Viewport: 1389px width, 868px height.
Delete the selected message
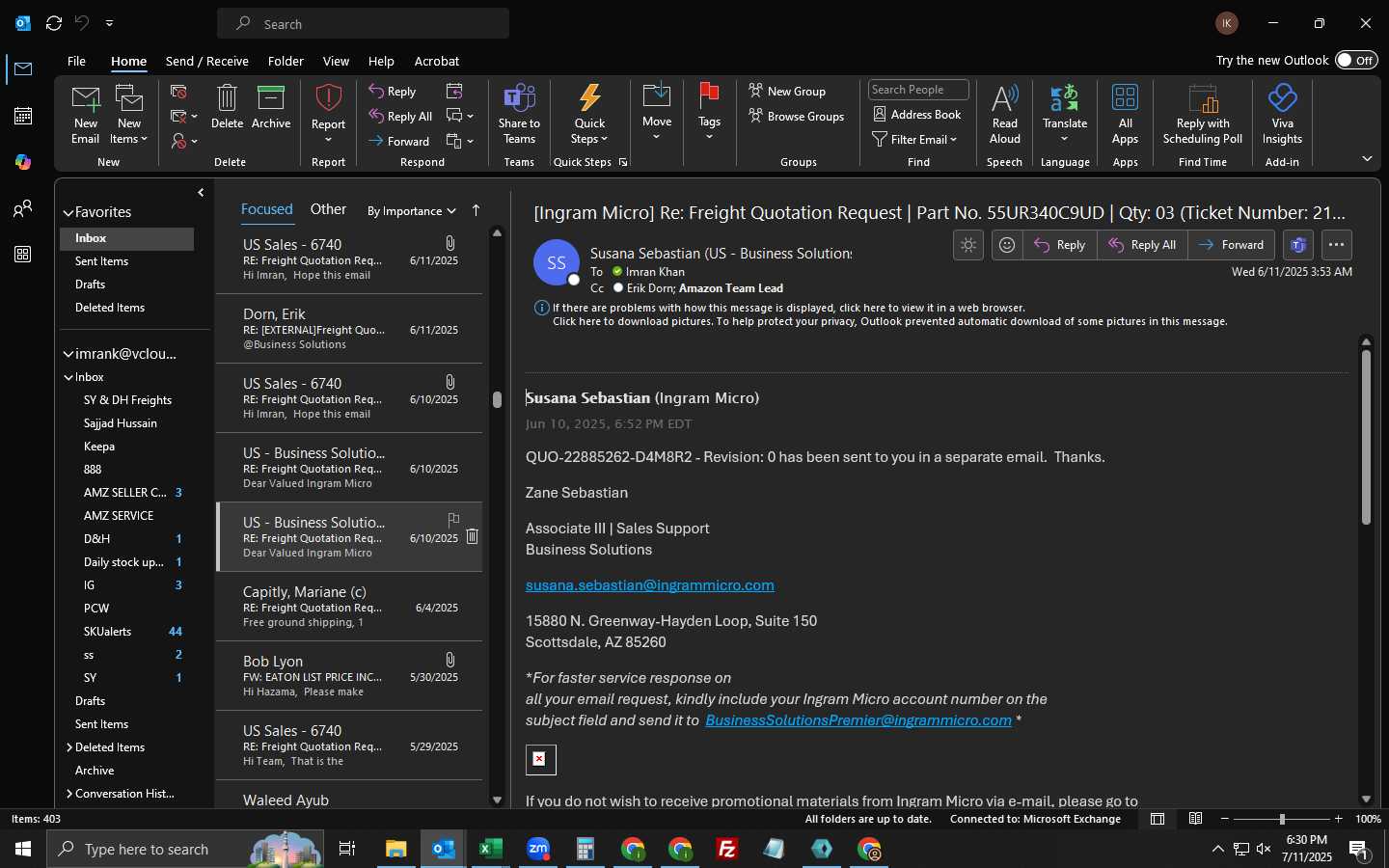click(x=227, y=107)
